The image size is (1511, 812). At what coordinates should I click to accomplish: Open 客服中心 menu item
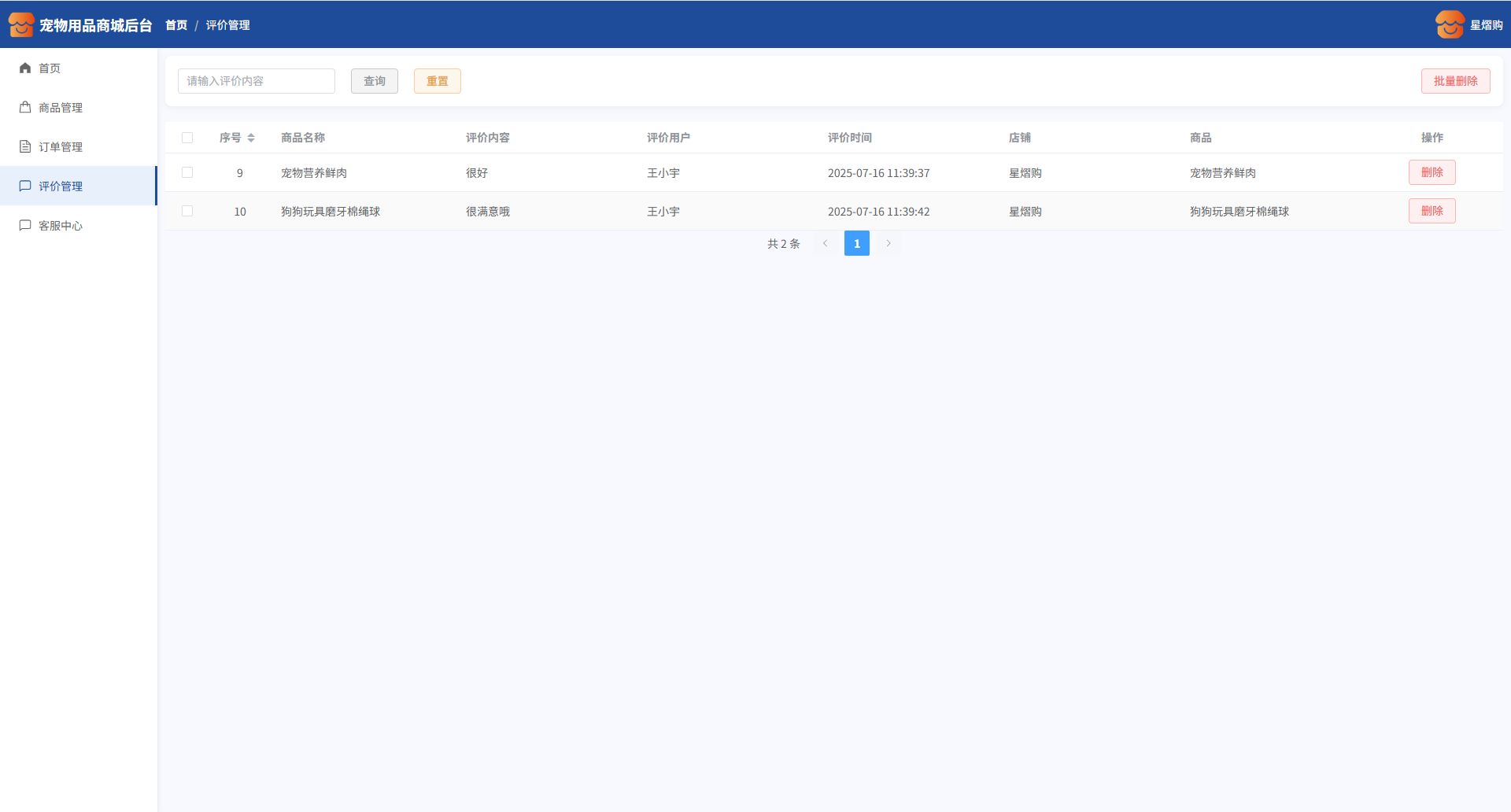pyautogui.click(x=61, y=226)
